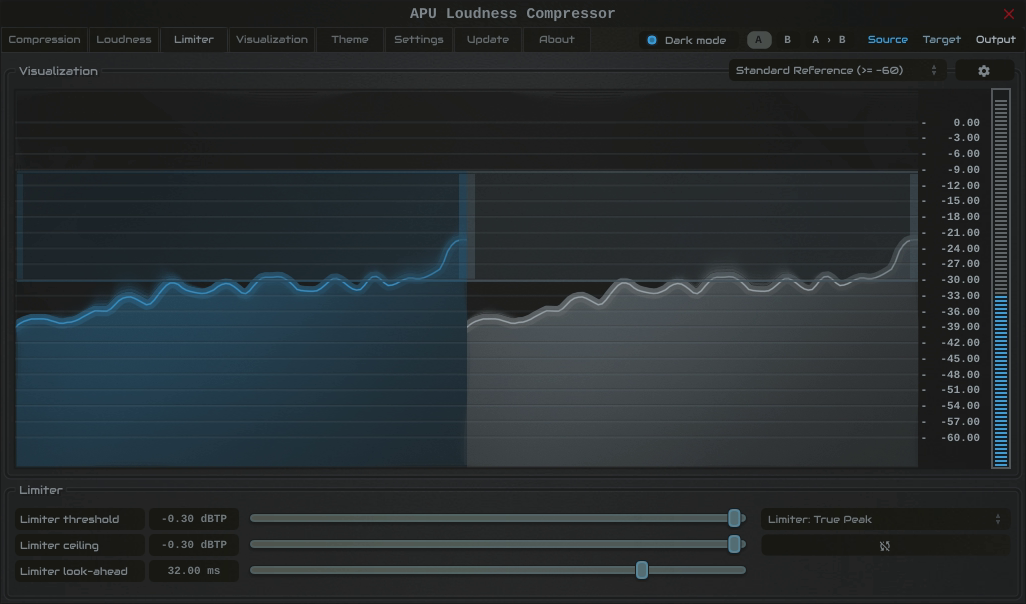
Task: Click the -30.00 scale label
Action: click(960, 280)
